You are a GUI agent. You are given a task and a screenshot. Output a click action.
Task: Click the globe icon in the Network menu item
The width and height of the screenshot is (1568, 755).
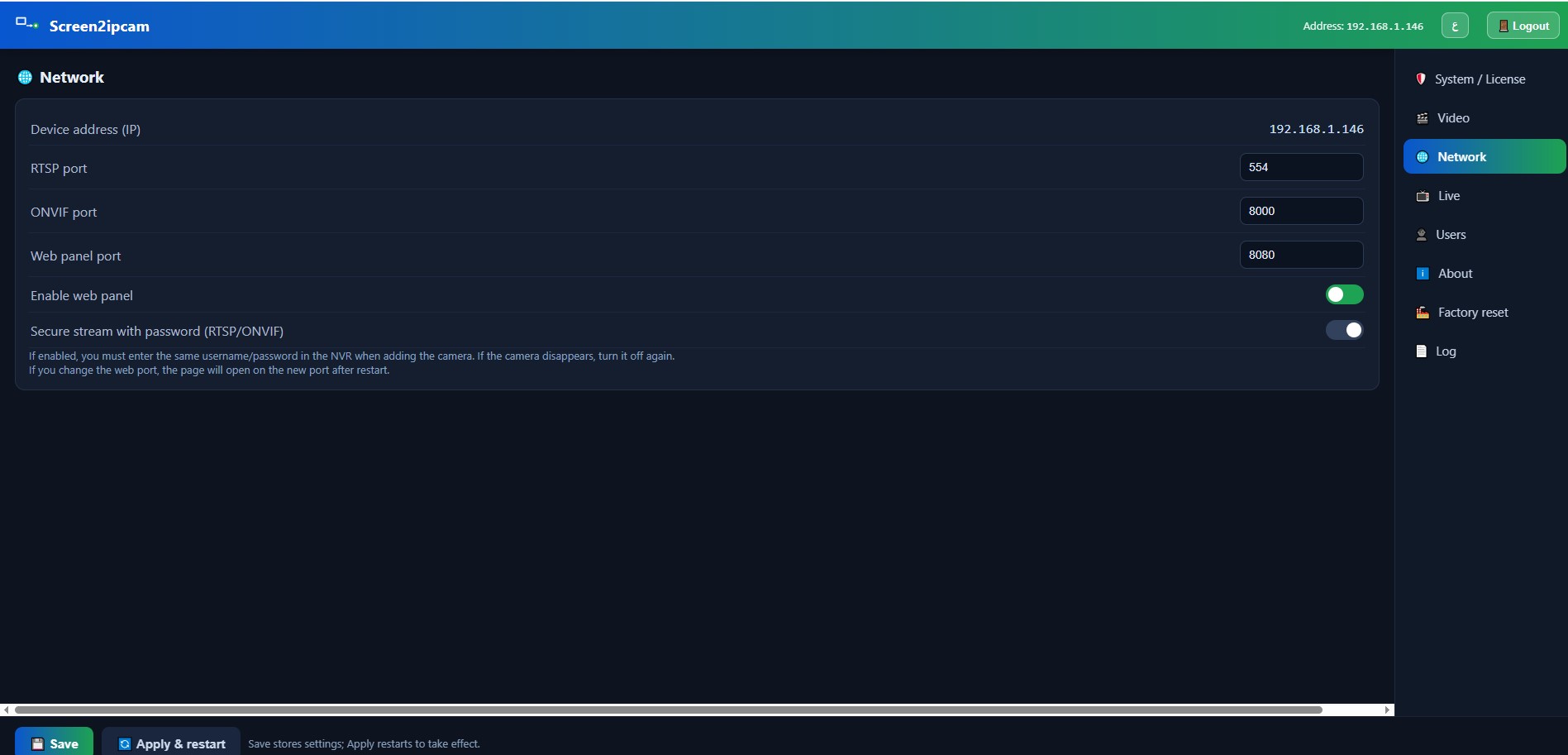[x=1423, y=157]
